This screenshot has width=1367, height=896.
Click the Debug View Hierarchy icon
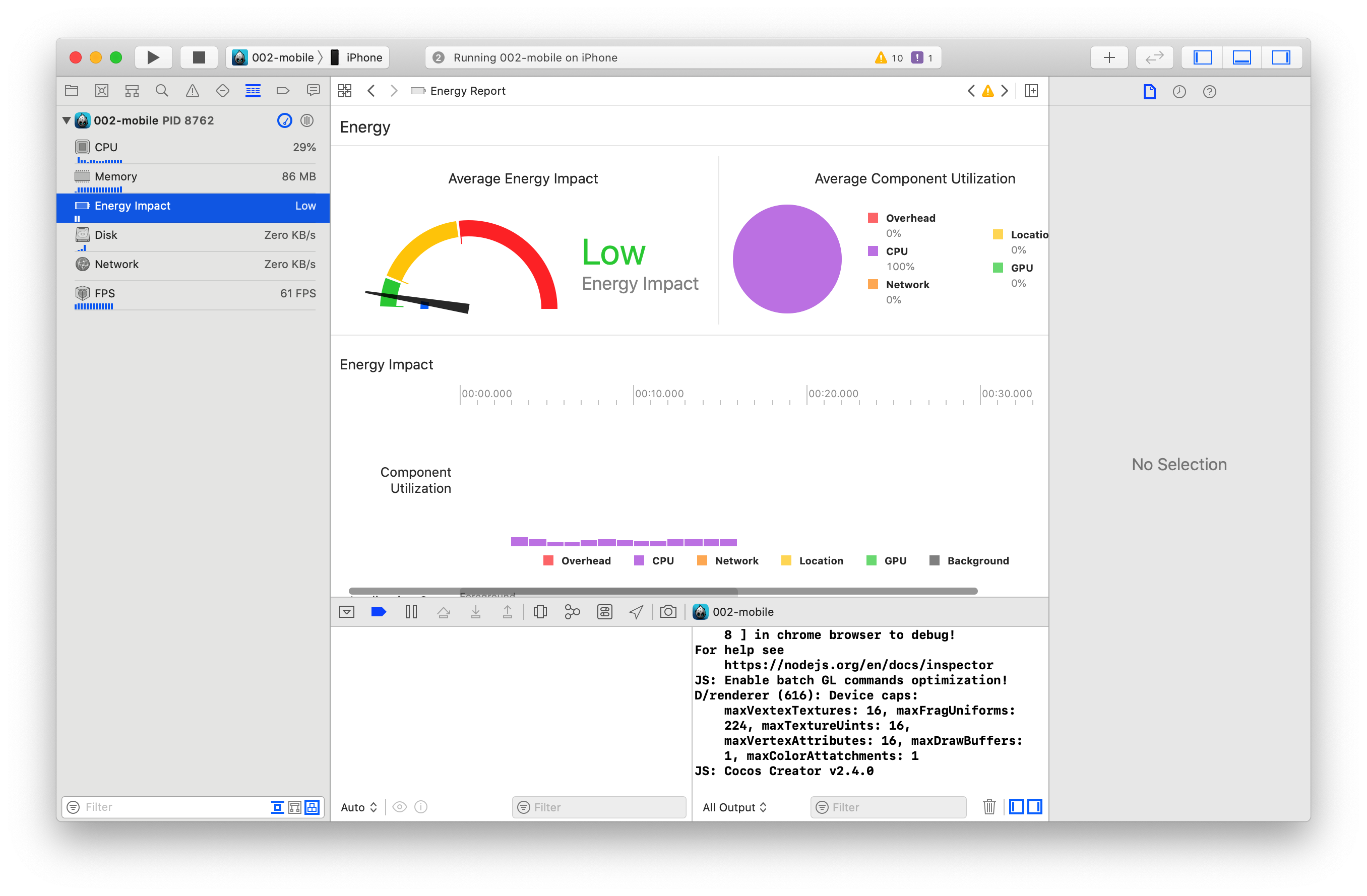tap(540, 612)
